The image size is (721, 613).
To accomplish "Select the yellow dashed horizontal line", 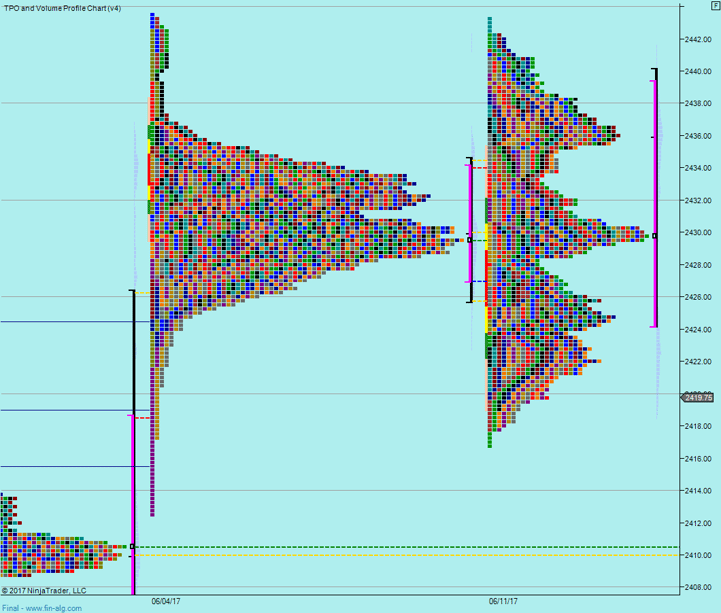I will [400, 555].
